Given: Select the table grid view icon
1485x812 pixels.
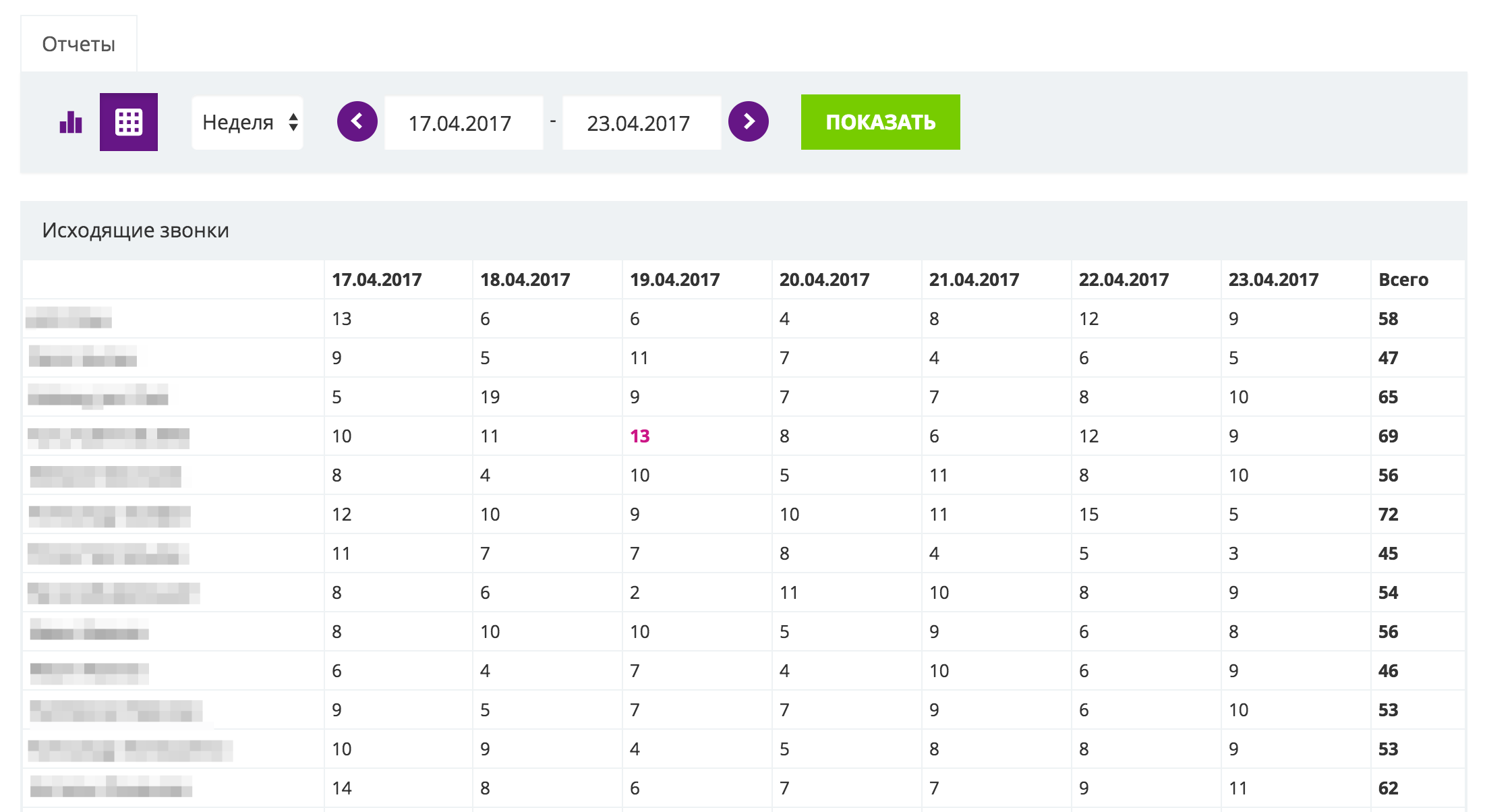Looking at the screenshot, I should point(129,122).
